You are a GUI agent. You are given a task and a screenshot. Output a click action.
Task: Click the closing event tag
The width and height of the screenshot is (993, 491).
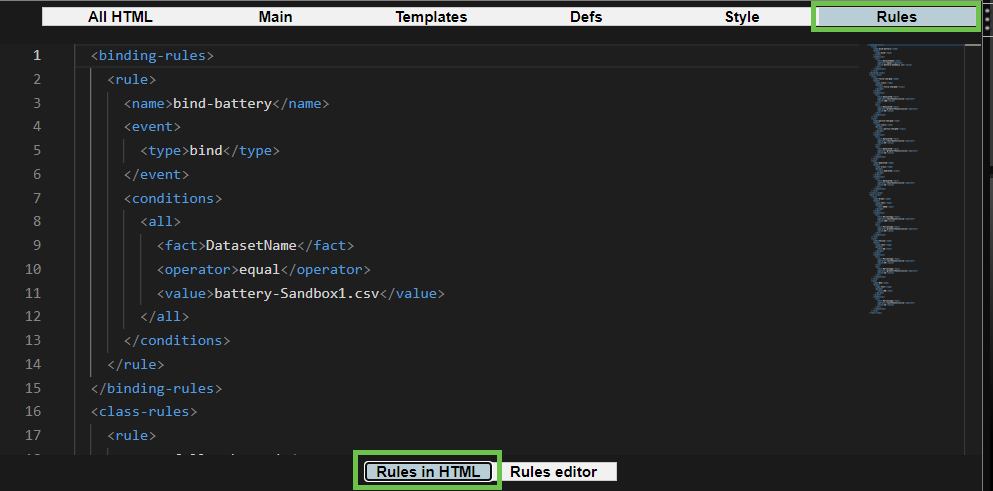click(156, 174)
